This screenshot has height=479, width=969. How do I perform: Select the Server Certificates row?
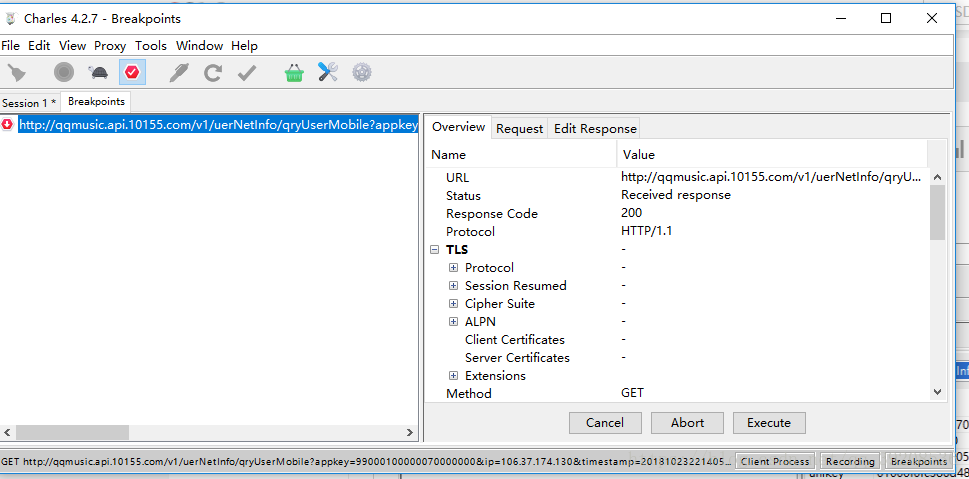click(678, 357)
